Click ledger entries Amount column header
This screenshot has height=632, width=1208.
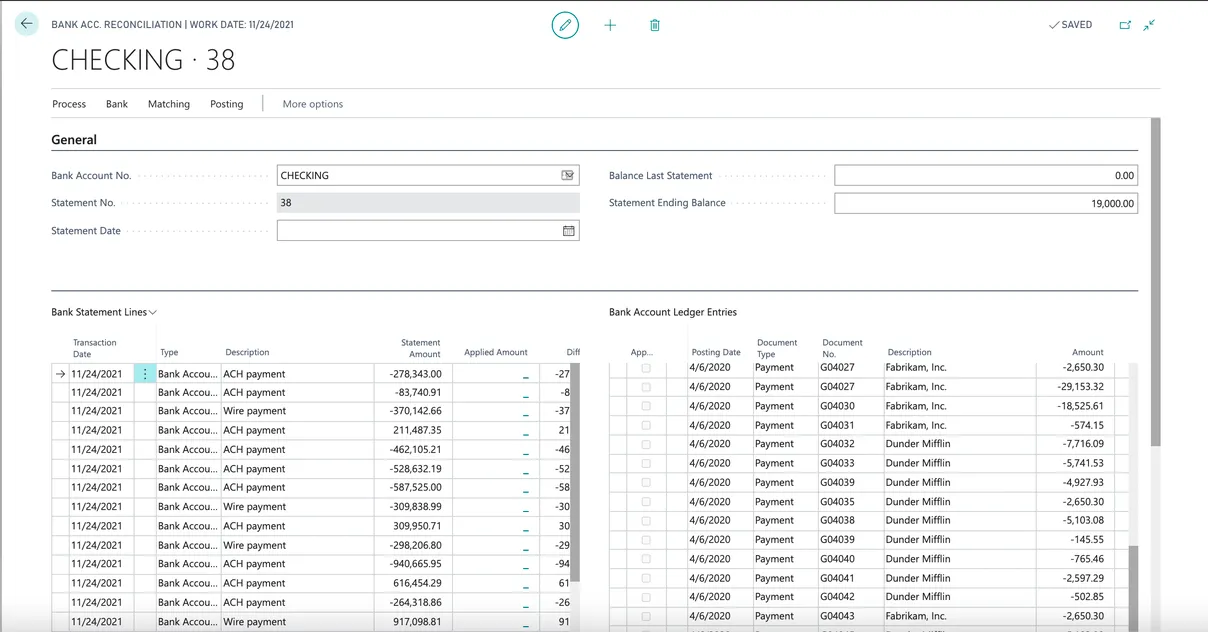1088,353
